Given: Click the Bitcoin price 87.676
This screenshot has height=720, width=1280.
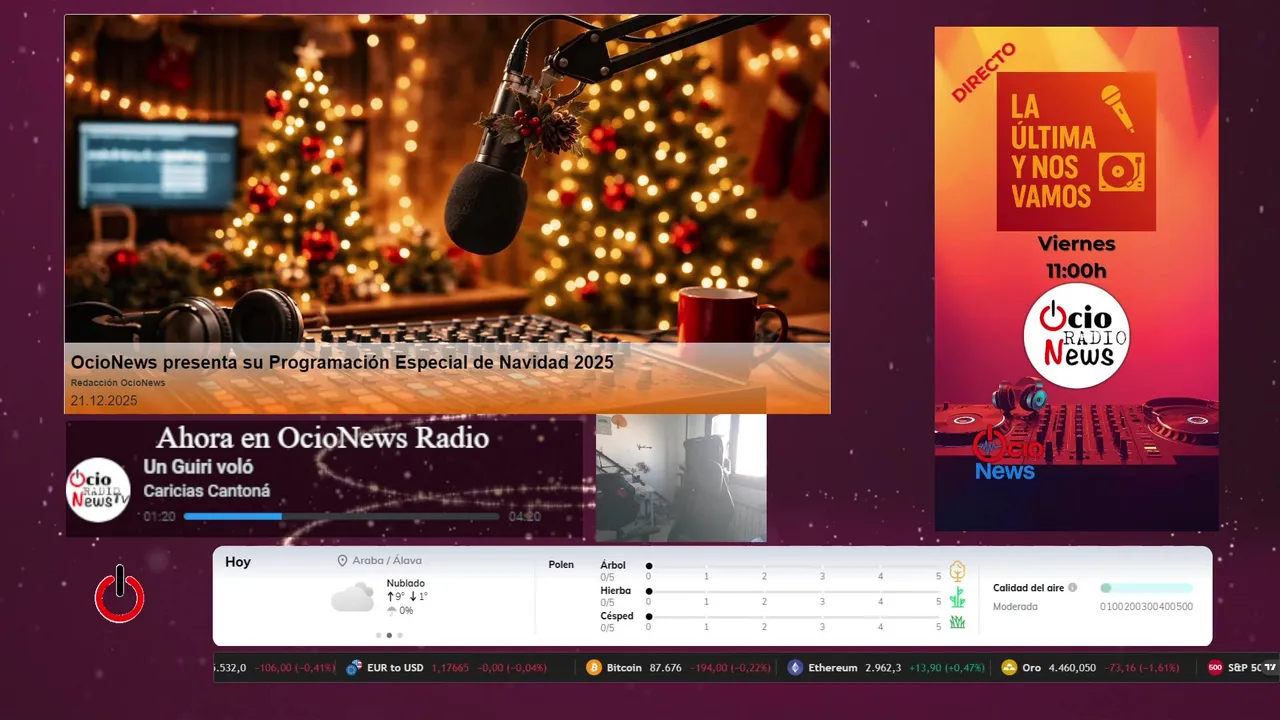Looking at the screenshot, I should tap(665, 668).
